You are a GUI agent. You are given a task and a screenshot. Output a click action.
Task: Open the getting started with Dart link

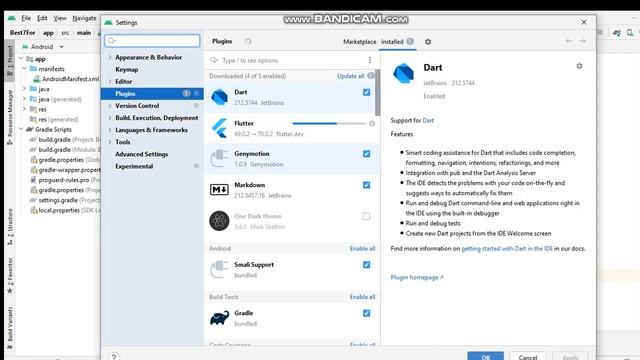click(x=507, y=249)
